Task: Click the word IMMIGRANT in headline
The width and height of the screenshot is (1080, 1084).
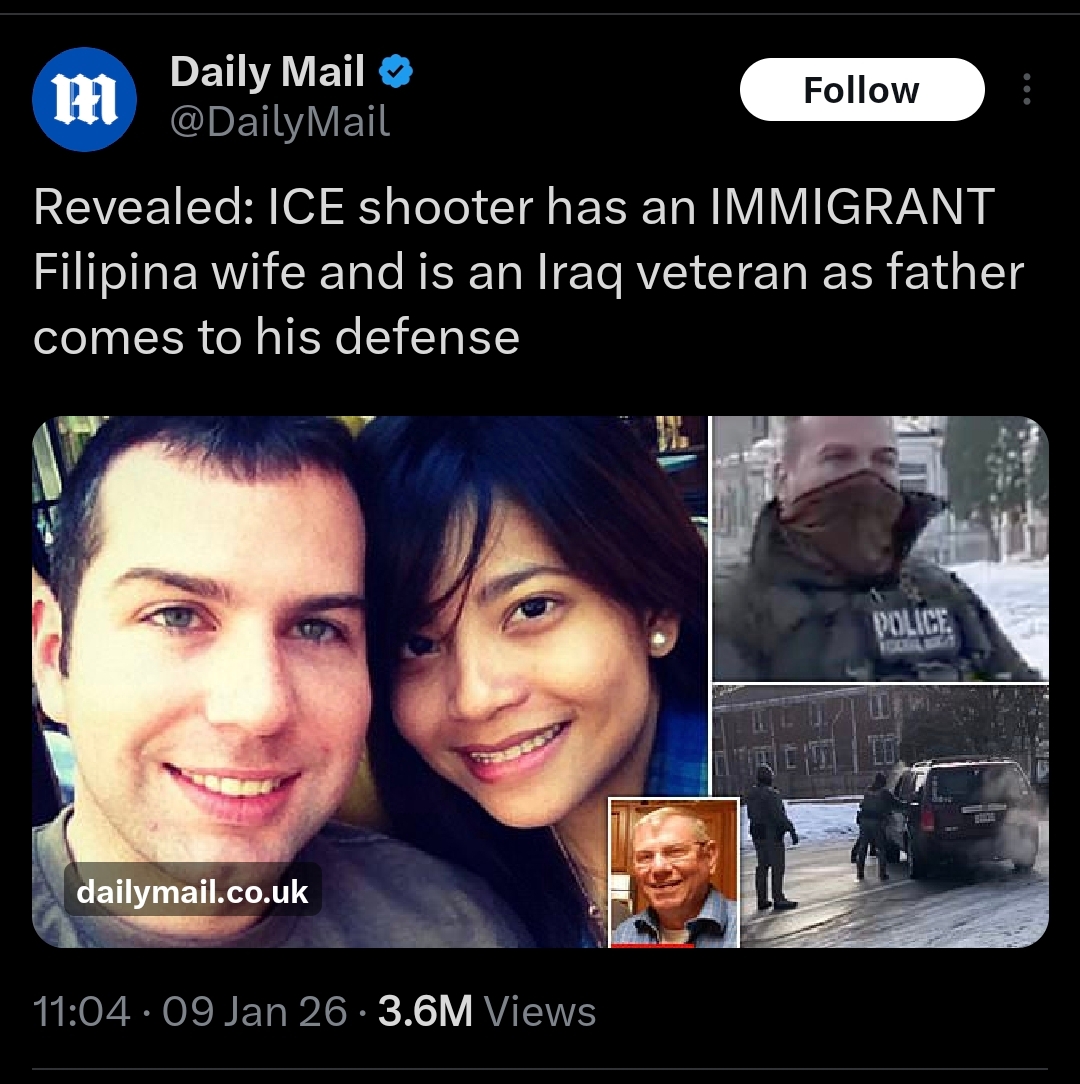Action: (853, 207)
